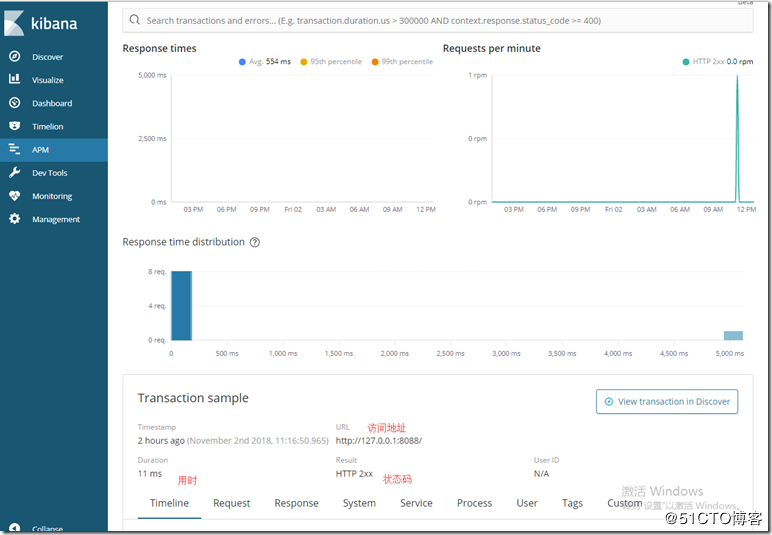Switch to the User tab
The image size is (772, 535).
pyautogui.click(x=527, y=503)
